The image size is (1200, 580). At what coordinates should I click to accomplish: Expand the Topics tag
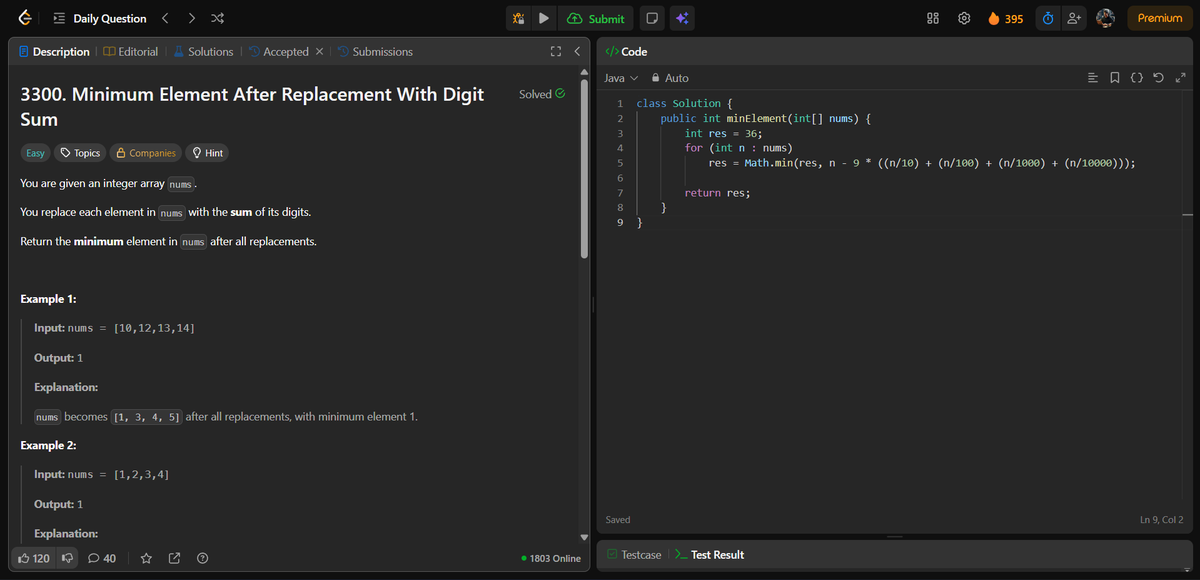[80, 153]
